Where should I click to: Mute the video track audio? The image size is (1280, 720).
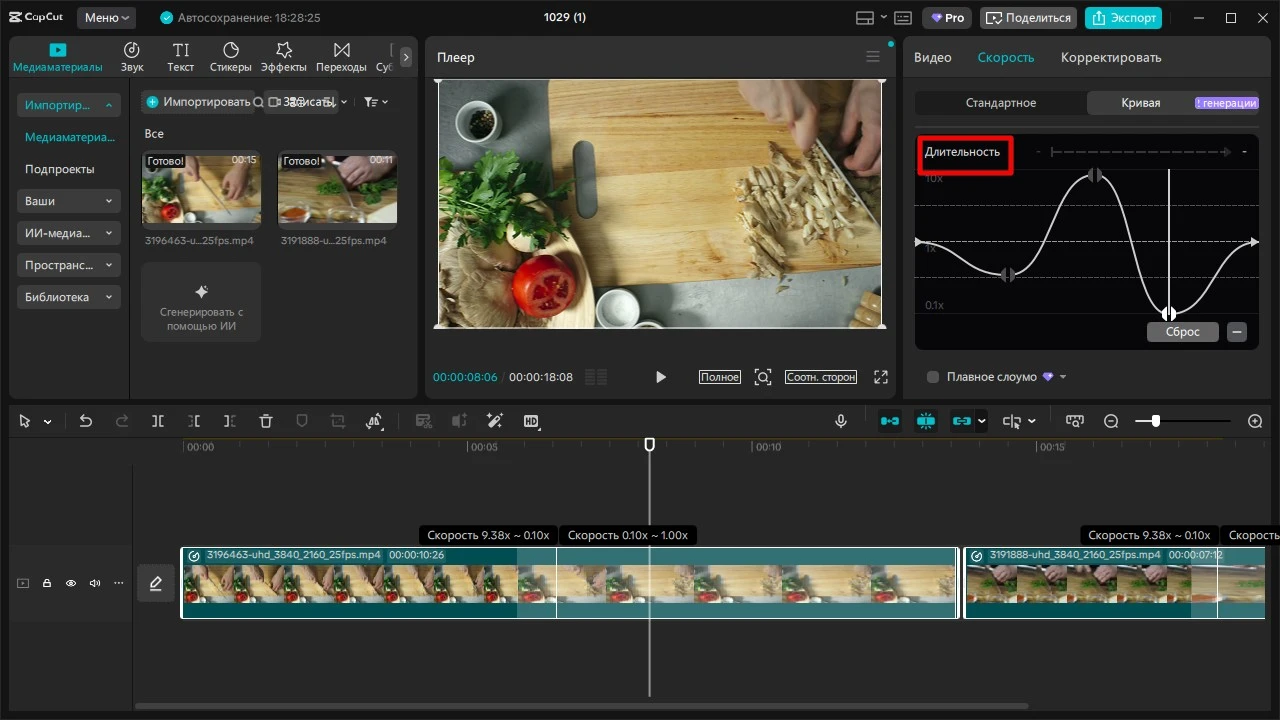[95, 583]
